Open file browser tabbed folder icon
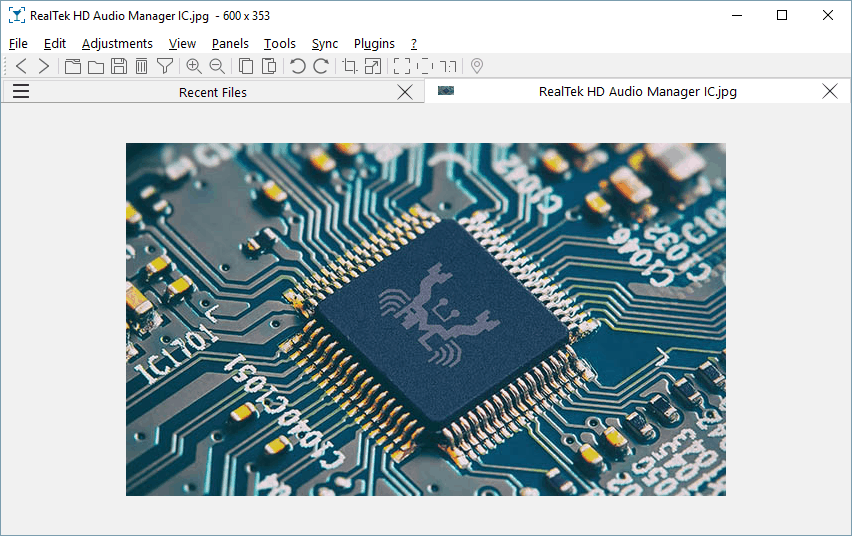Viewport: 852px width, 536px height. pos(73,66)
